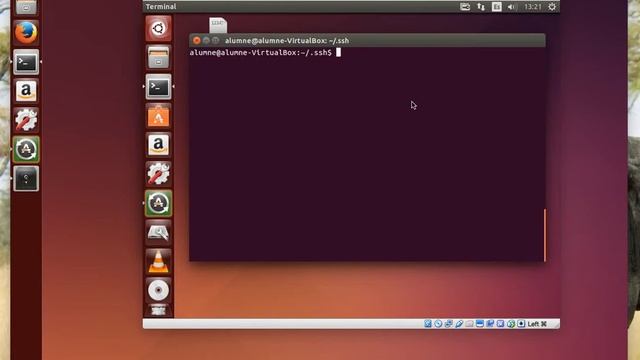Screen dimensions: 640x360
Task: Open the Amazon icon in the VM launcher
Action: (x=158, y=145)
